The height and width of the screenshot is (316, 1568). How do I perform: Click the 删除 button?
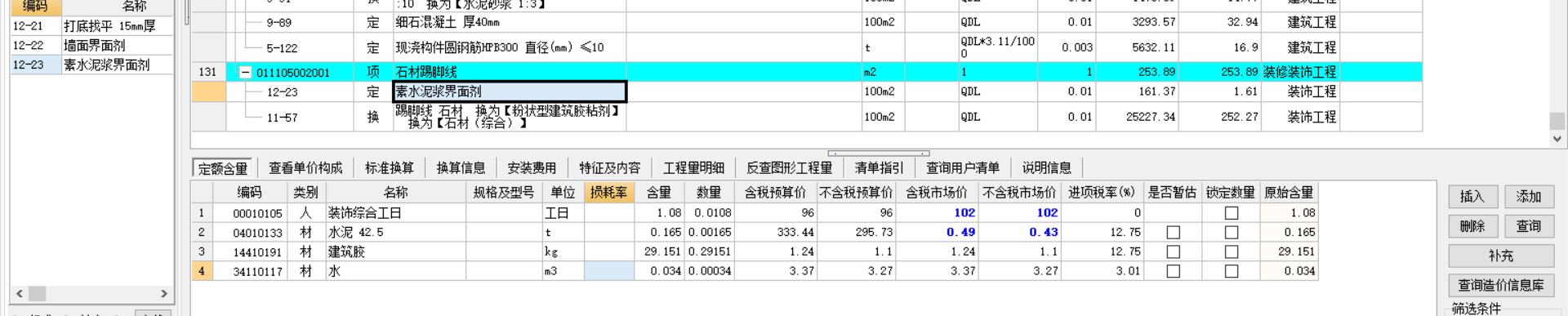(x=1472, y=226)
